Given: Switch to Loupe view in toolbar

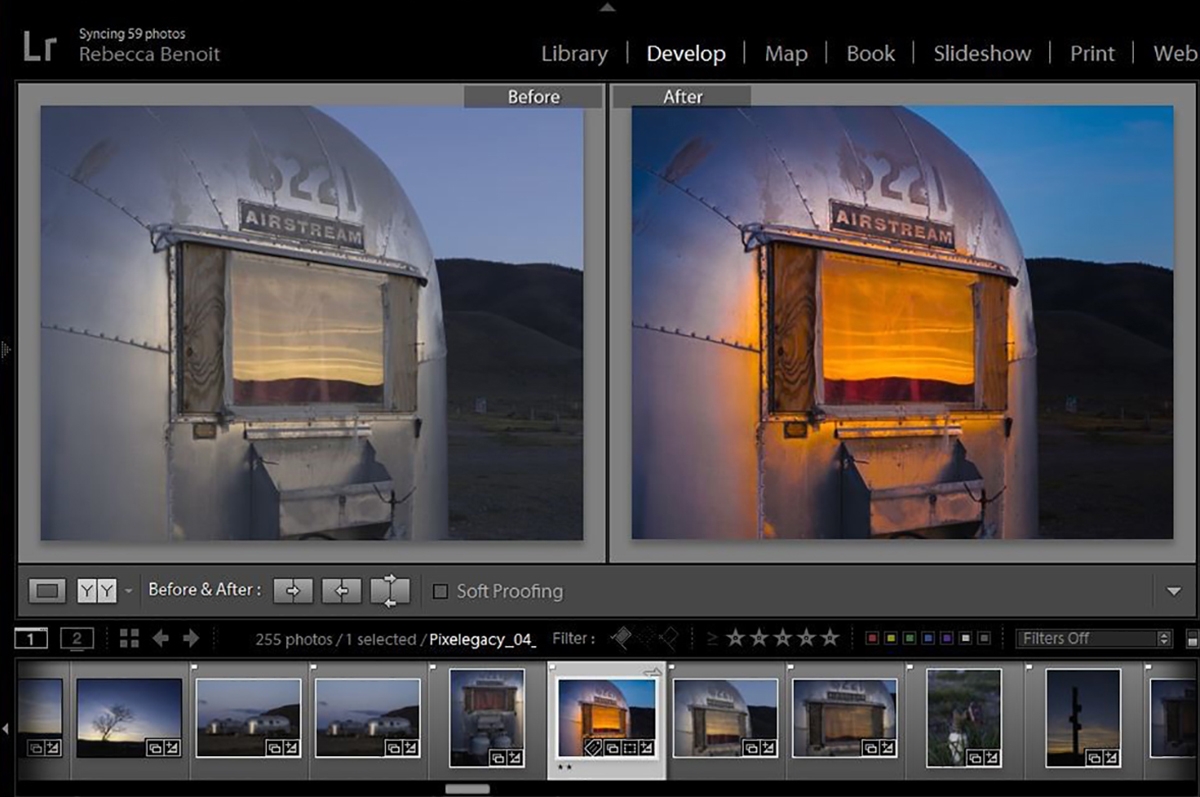Looking at the screenshot, I should click(47, 591).
